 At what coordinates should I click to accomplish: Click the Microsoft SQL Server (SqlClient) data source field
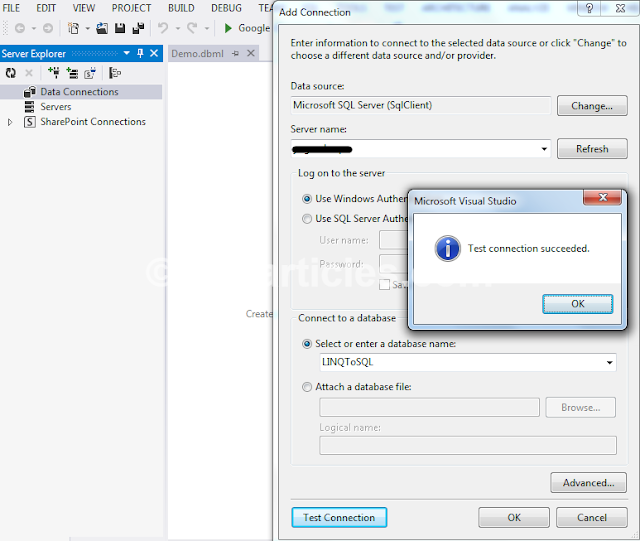[x=421, y=105]
